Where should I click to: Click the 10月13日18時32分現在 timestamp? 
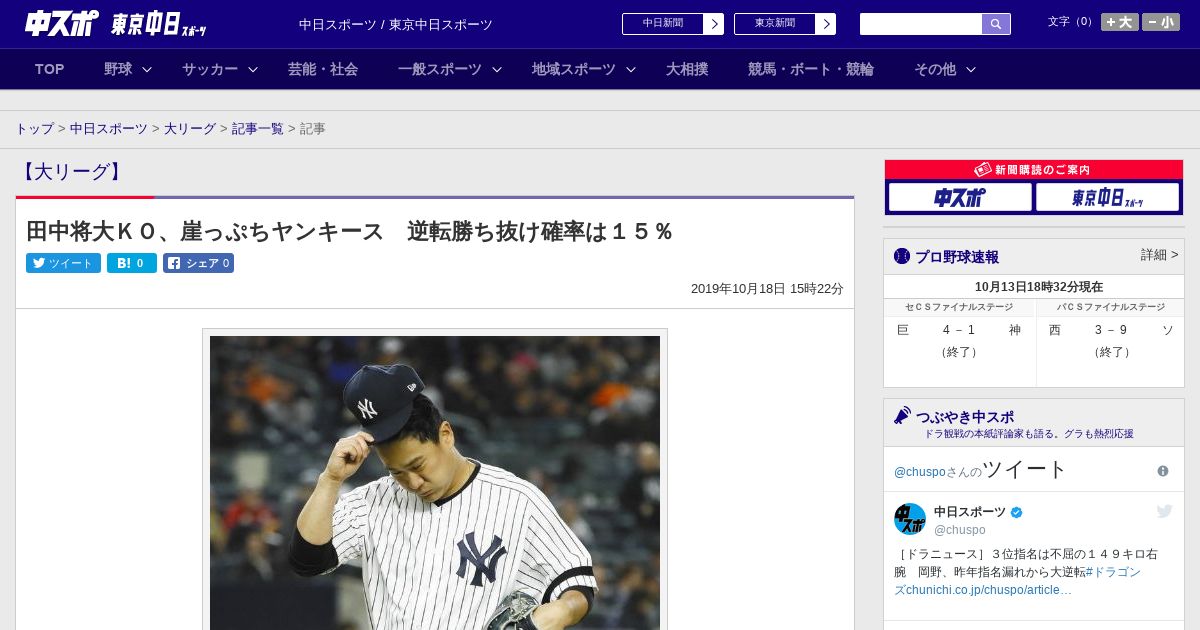(1039, 287)
